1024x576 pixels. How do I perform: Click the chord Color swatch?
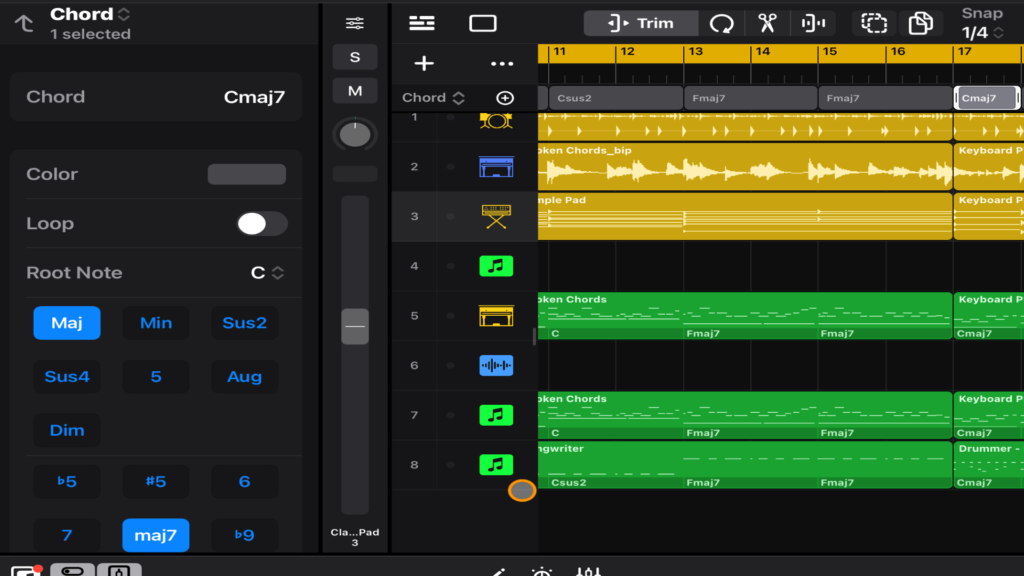246,174
